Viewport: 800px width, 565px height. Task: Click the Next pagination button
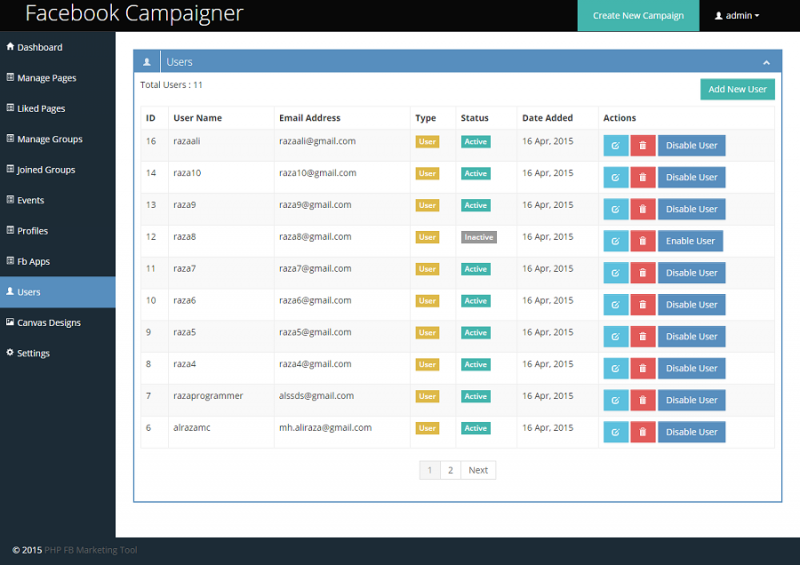point(478,470)
